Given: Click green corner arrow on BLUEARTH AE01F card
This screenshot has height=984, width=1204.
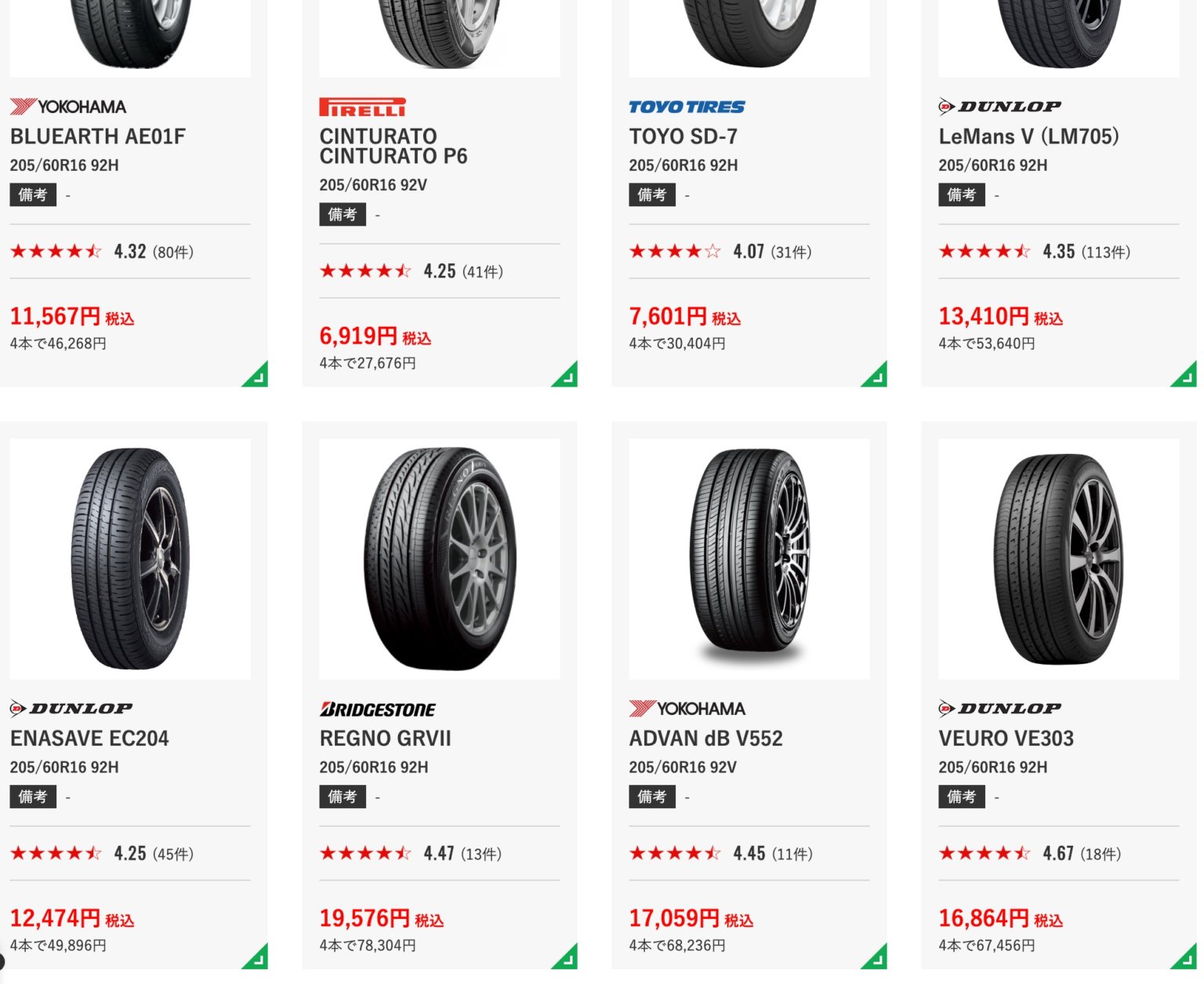Looking at the screenshot, I should 257,376.
